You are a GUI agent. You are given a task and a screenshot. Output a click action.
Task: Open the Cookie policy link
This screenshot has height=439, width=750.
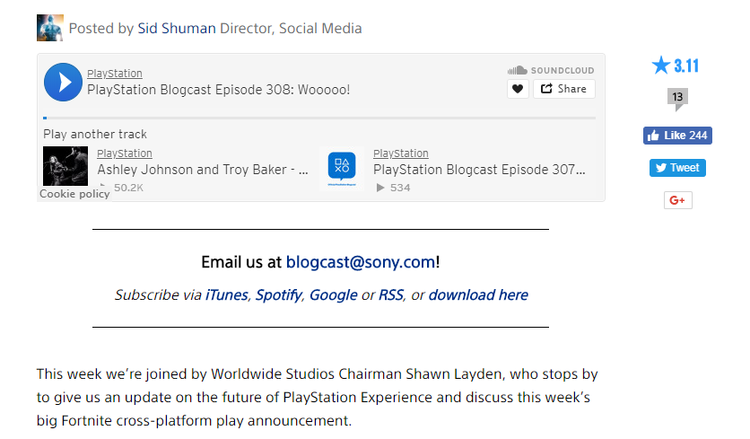75,194
